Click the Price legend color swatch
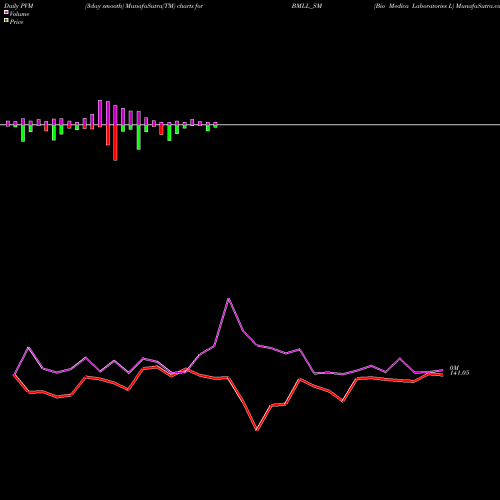 [x=6, y=21]
